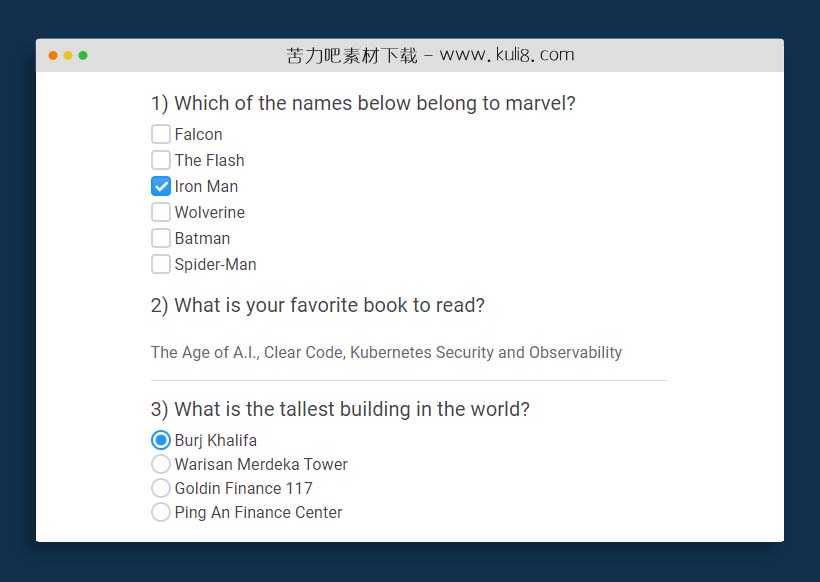
Task: Uncheck the Iron Man checkbox
Action: tap(160, 186)
